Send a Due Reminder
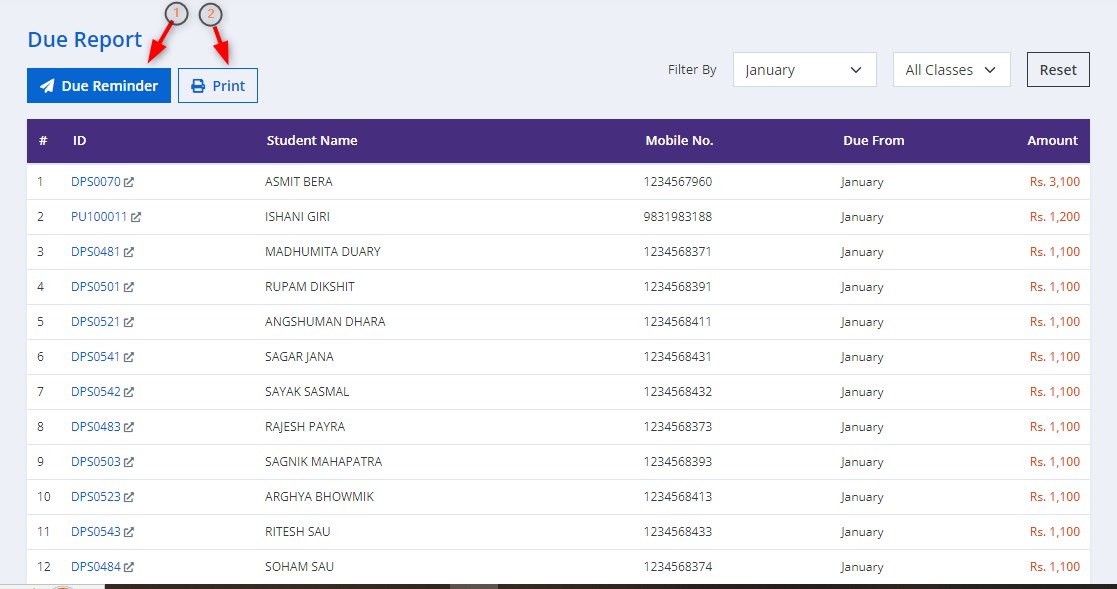Viewport: 1117px width, 589px height. pyautogui.click(x=99, y=85)
